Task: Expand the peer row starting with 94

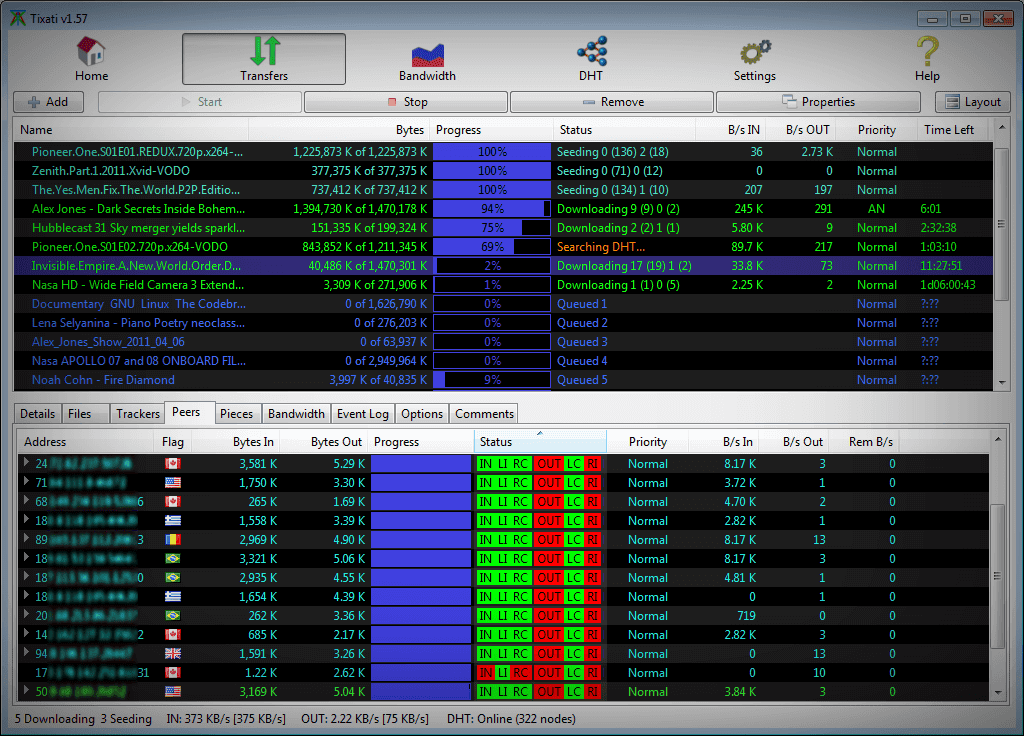Action: pos(26,652)
